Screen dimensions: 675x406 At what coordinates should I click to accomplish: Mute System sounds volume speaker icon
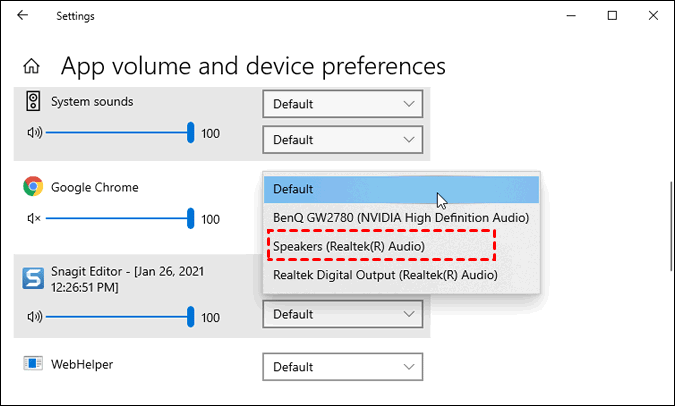(34, 133)
